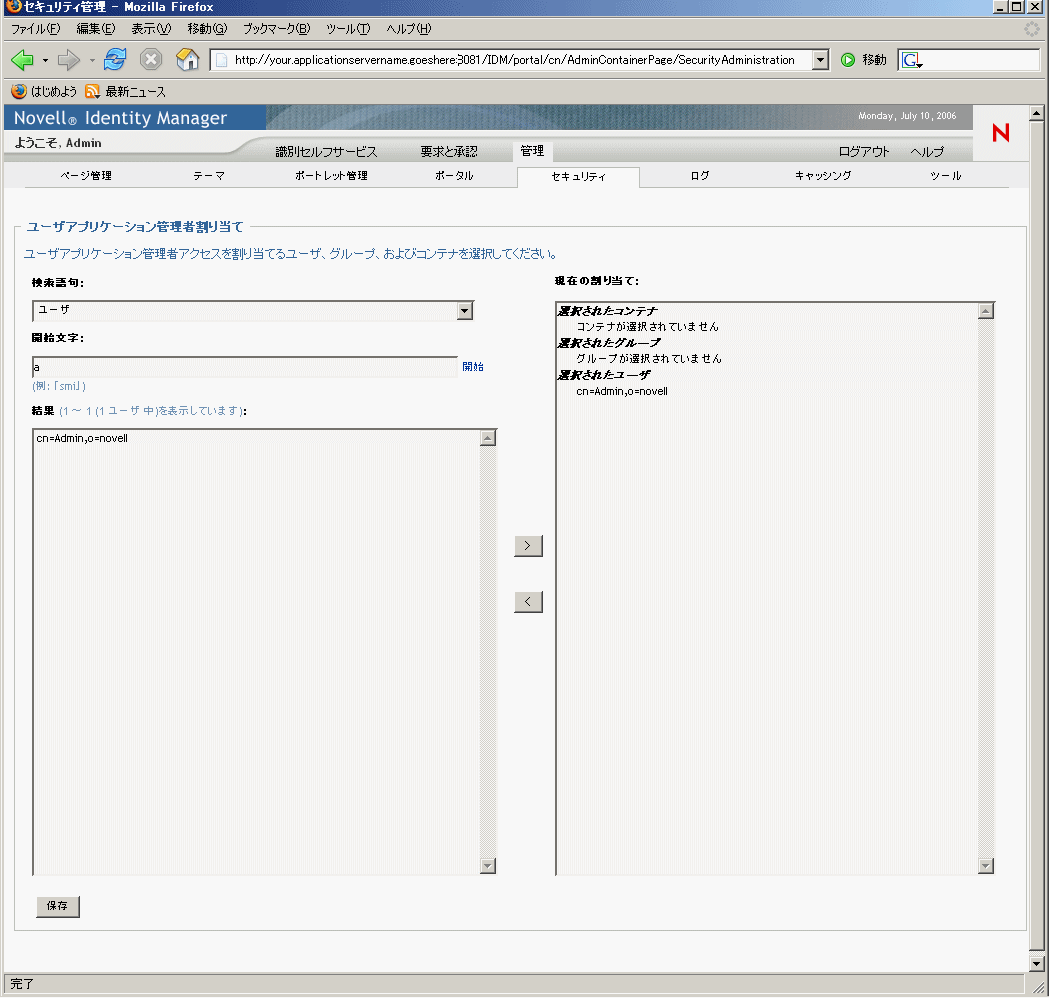This screenshot has height=998, width=1049.
Task: Open the ポータル sub-tab
Action: 454,176
